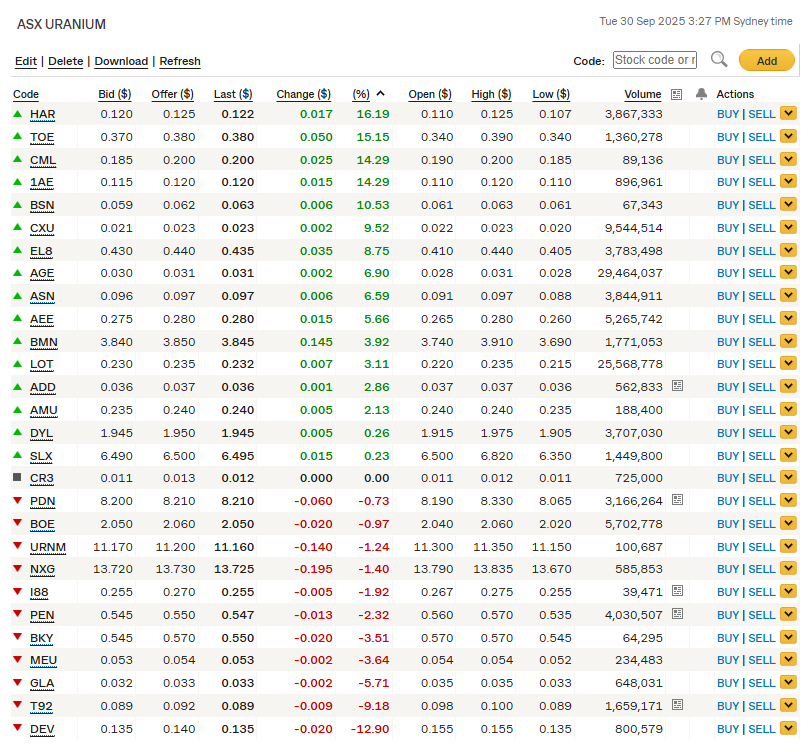Viewport: 812px width, 752px height.
Task: Expand actions dropdown for BOE
Action: [788, 523]
